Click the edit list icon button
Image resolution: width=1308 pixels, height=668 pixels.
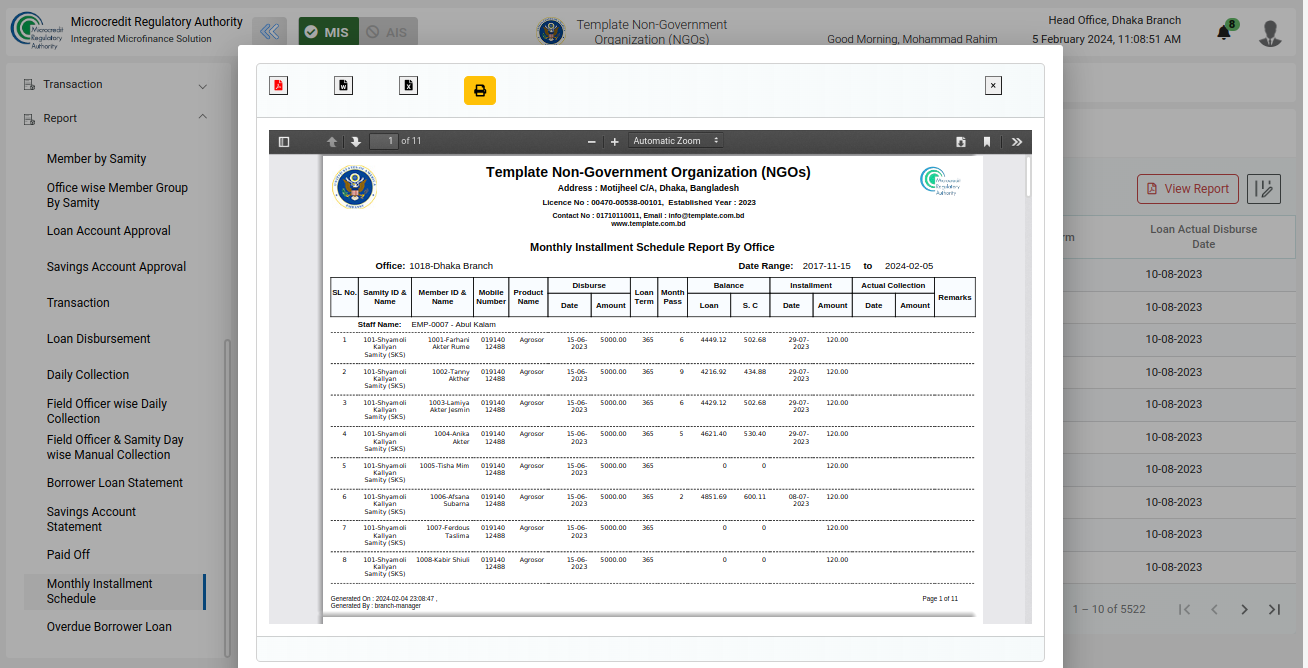point(1265,189)
